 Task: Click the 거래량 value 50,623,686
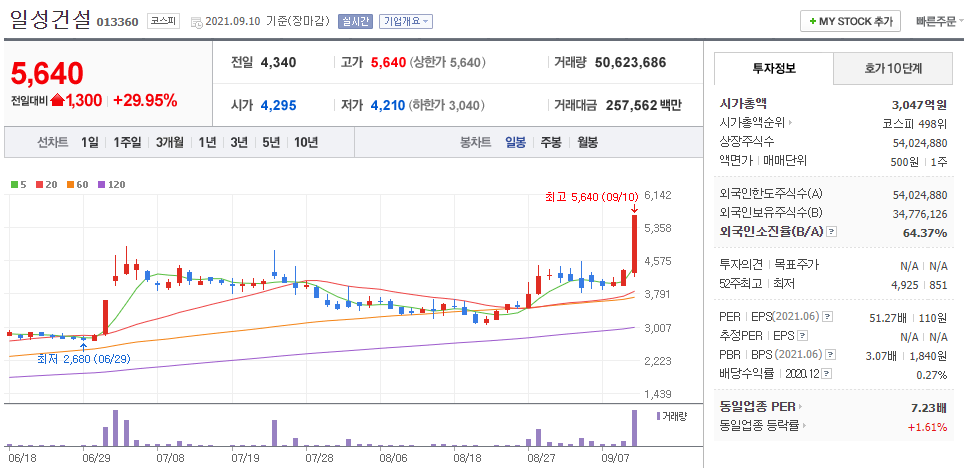tap(630, 62)
